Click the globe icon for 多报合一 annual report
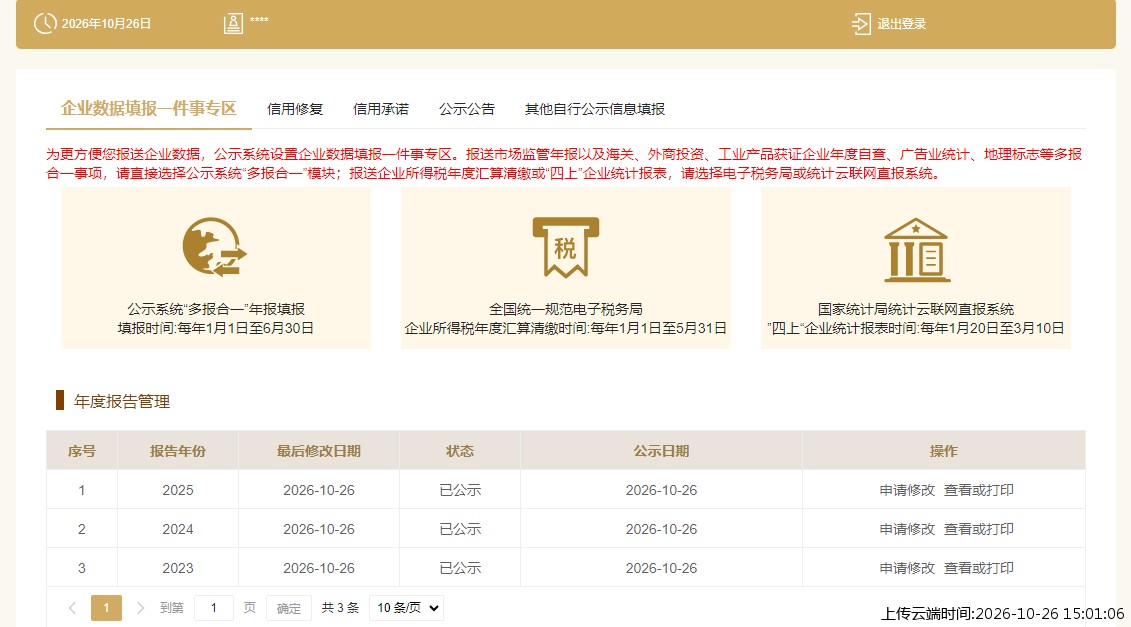 (215, 247)
